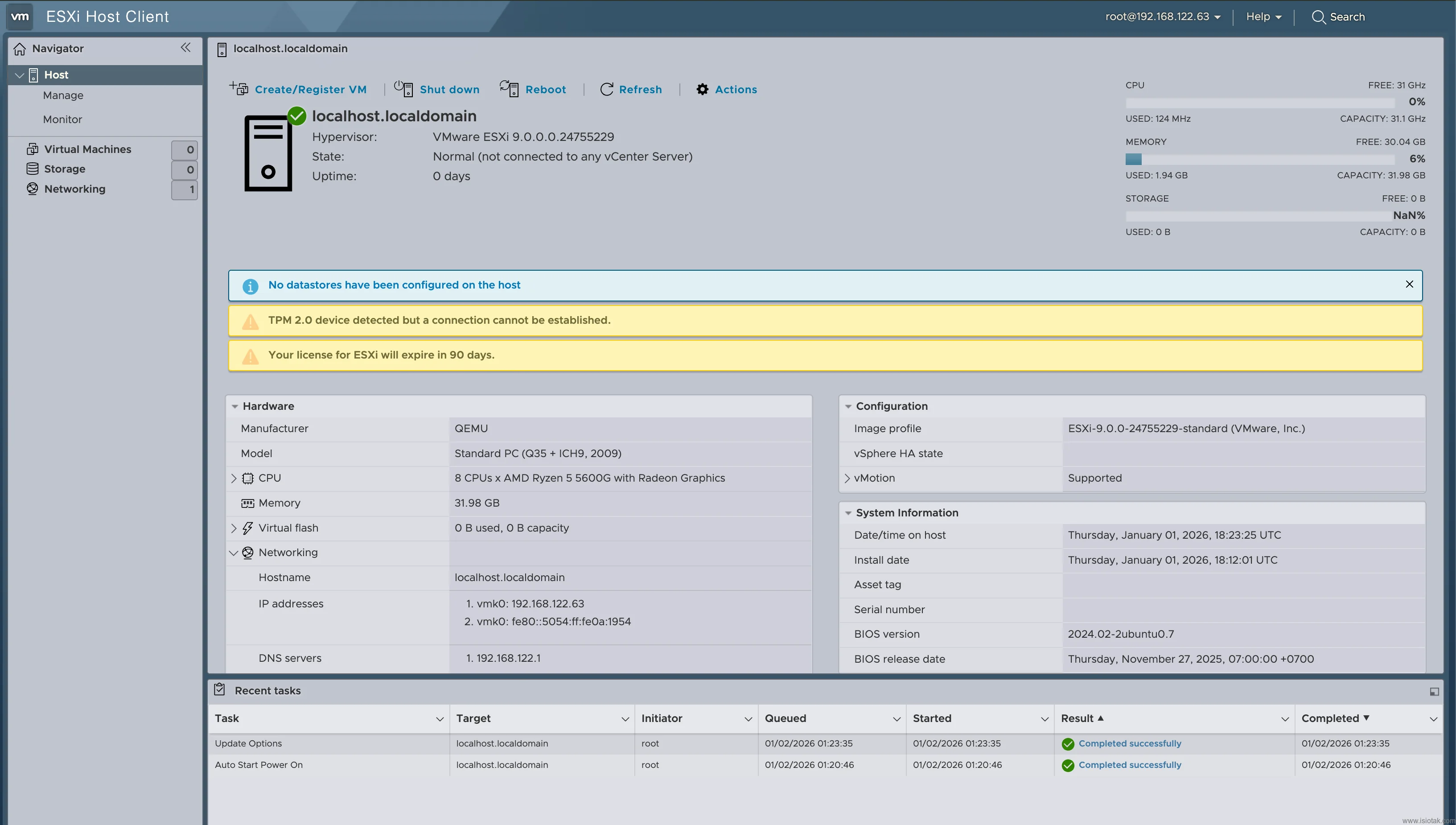Click the Navigator home icon
The width and height of the screenshot is (1456, 825).
(20, 49)
